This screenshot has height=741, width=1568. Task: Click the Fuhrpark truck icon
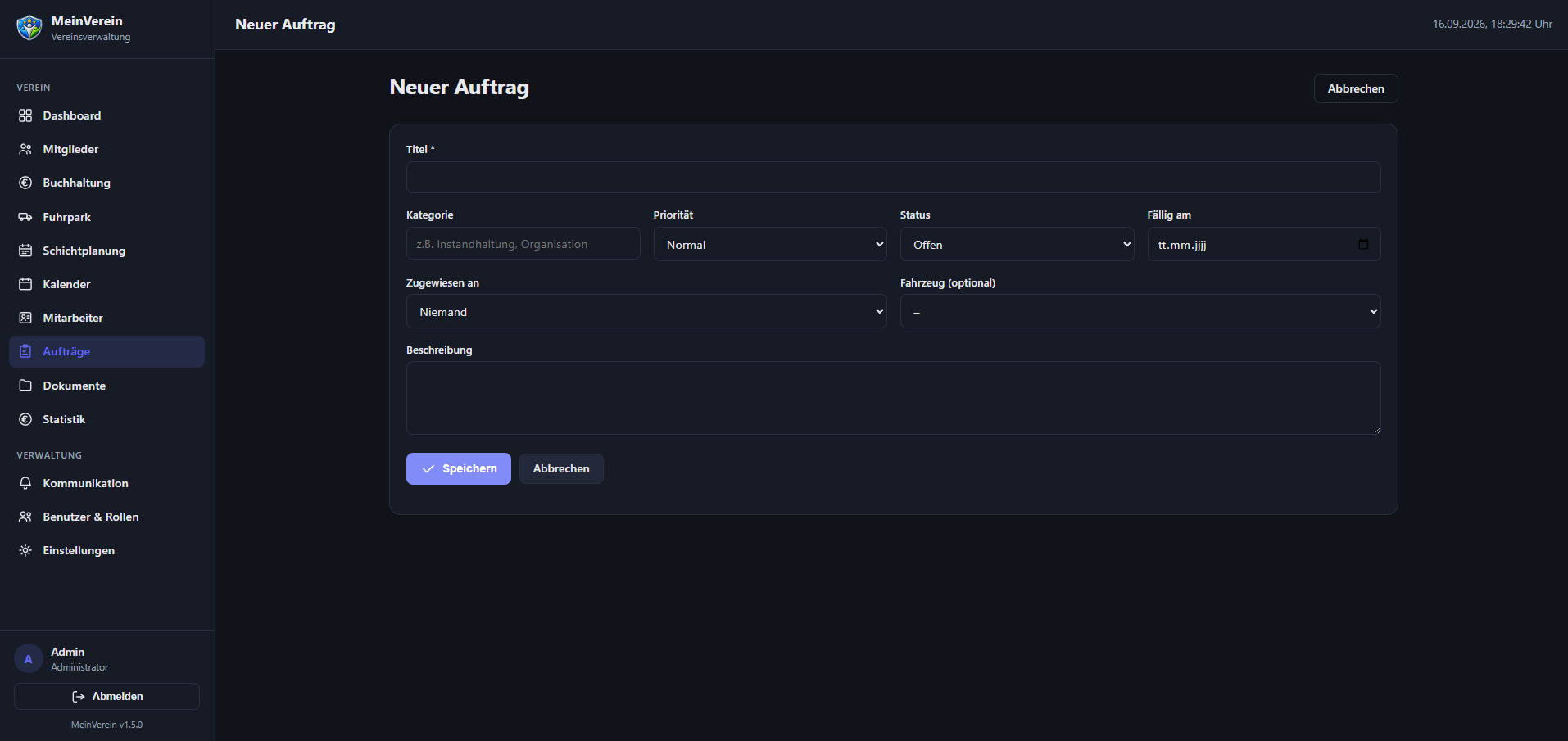(25, 217)
